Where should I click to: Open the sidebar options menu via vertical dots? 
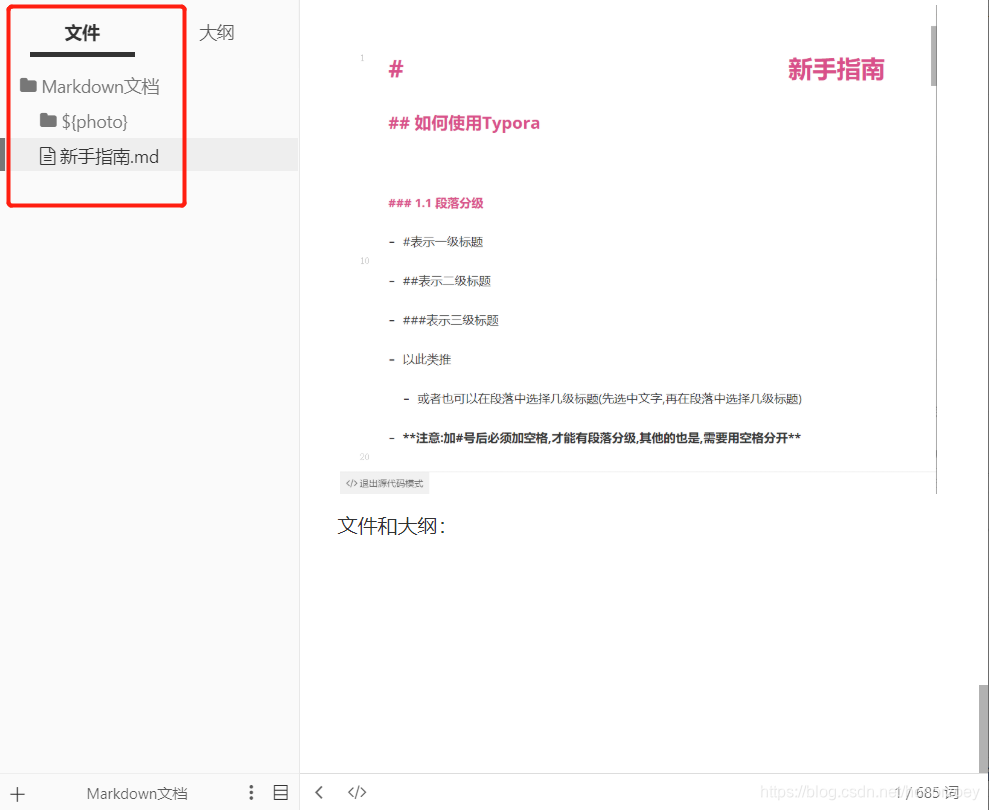[251, 792]
